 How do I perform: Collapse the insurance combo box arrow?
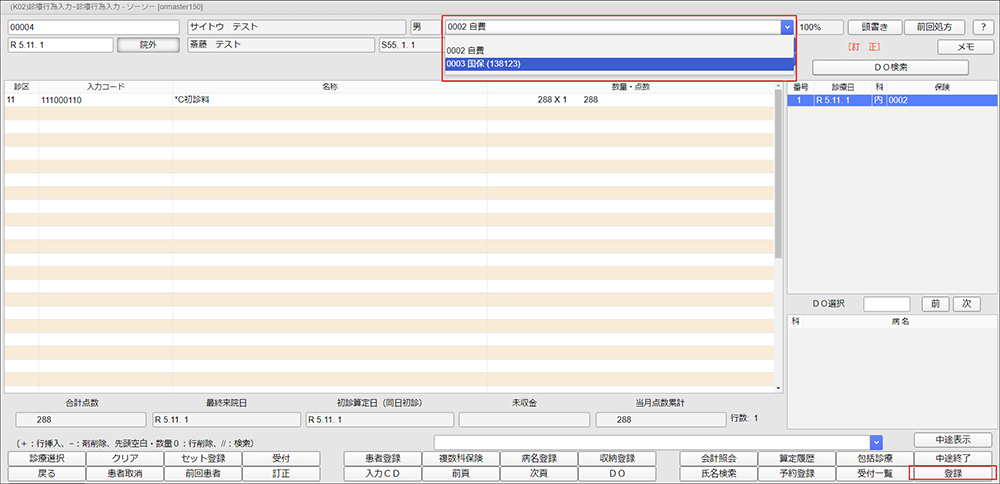tap(786, 28)
